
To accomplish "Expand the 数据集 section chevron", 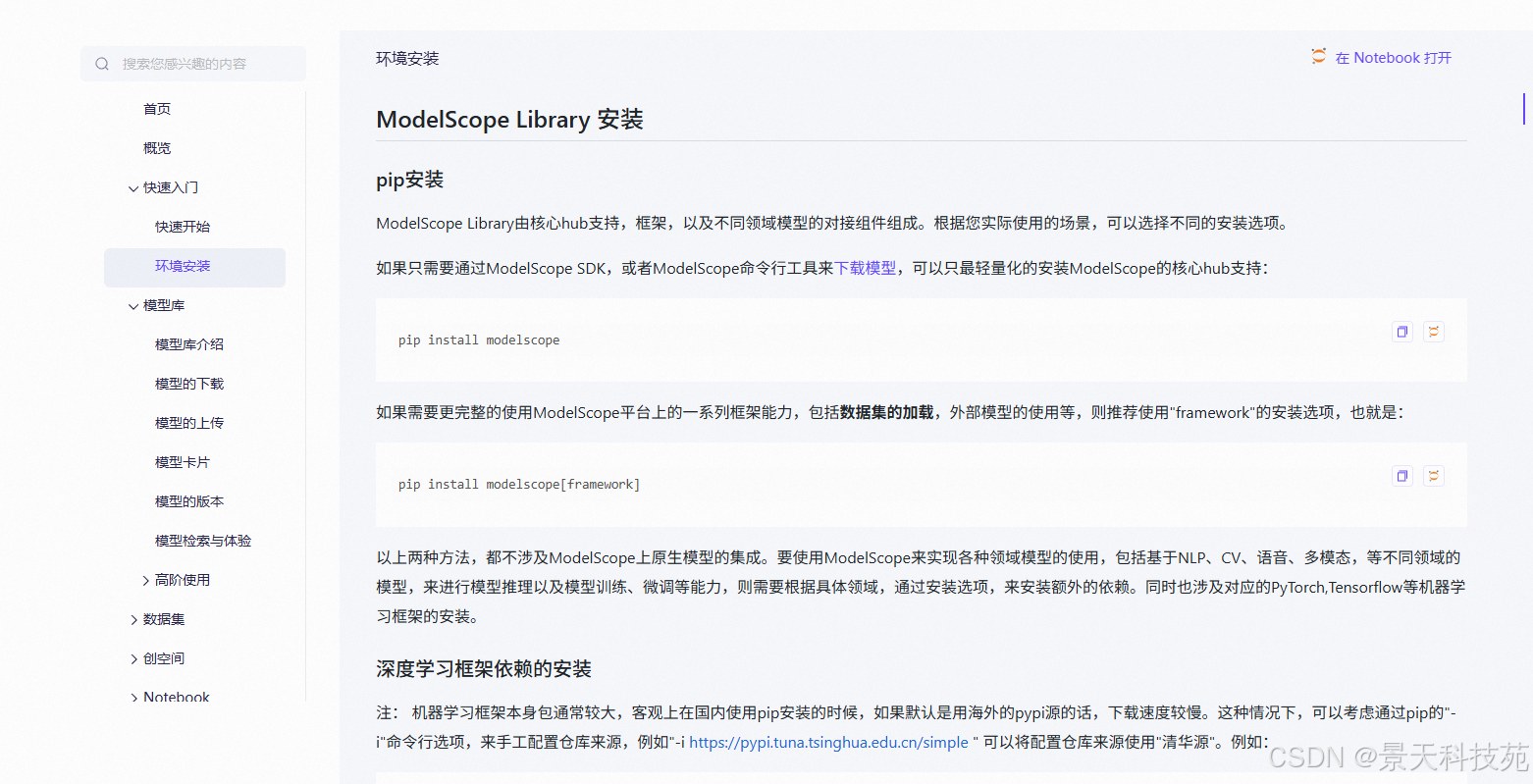I will (x=134, y=620).
